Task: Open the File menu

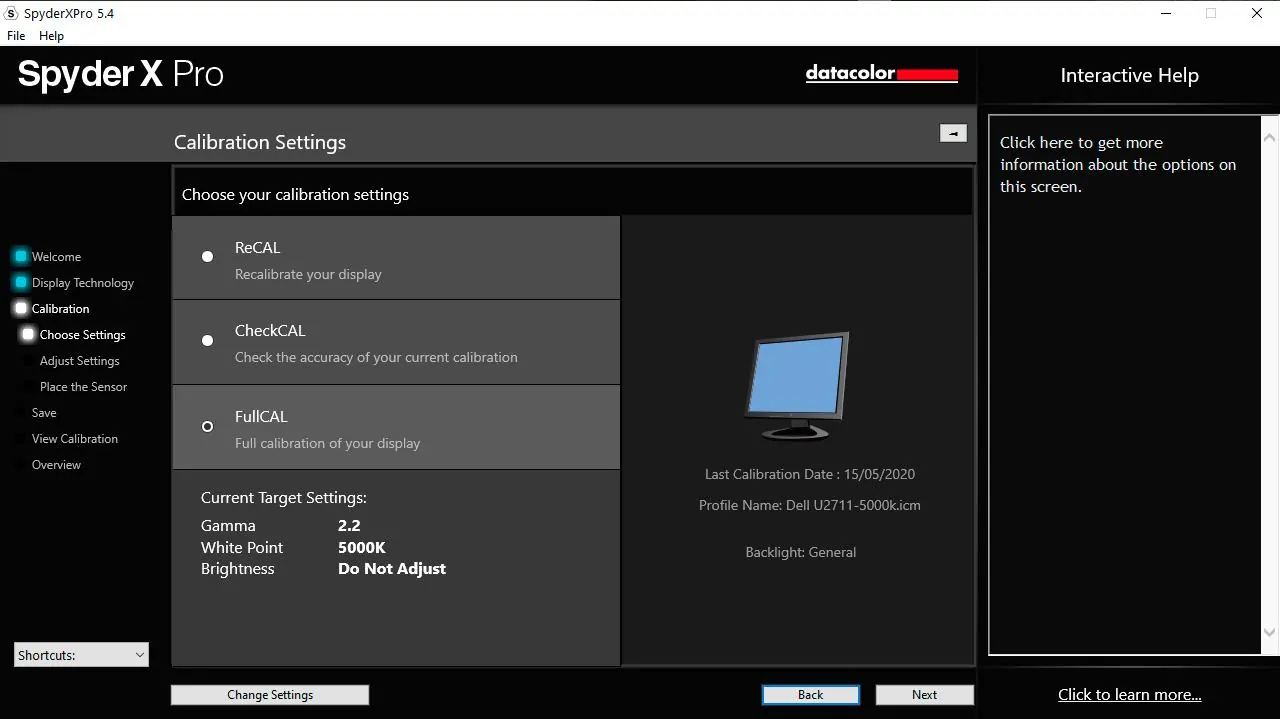Action: [x=16, y=36]
